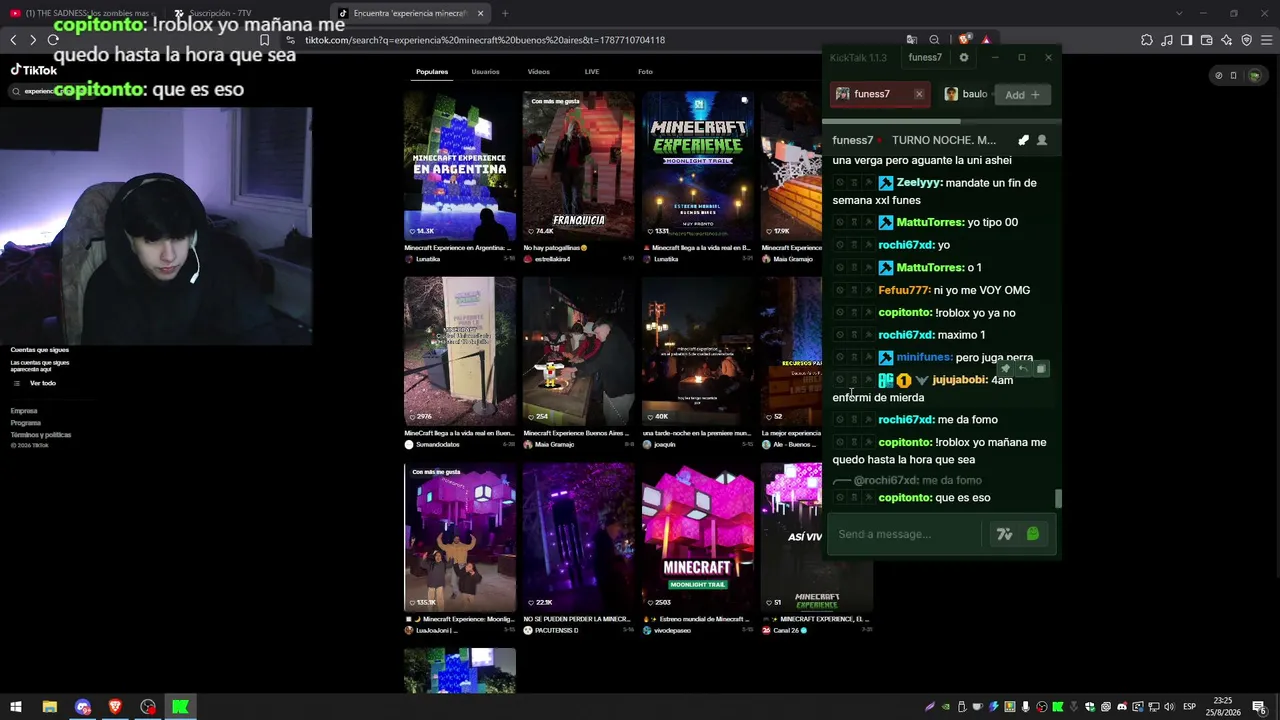Open 'Términos y políticas' link

[41, 435]
